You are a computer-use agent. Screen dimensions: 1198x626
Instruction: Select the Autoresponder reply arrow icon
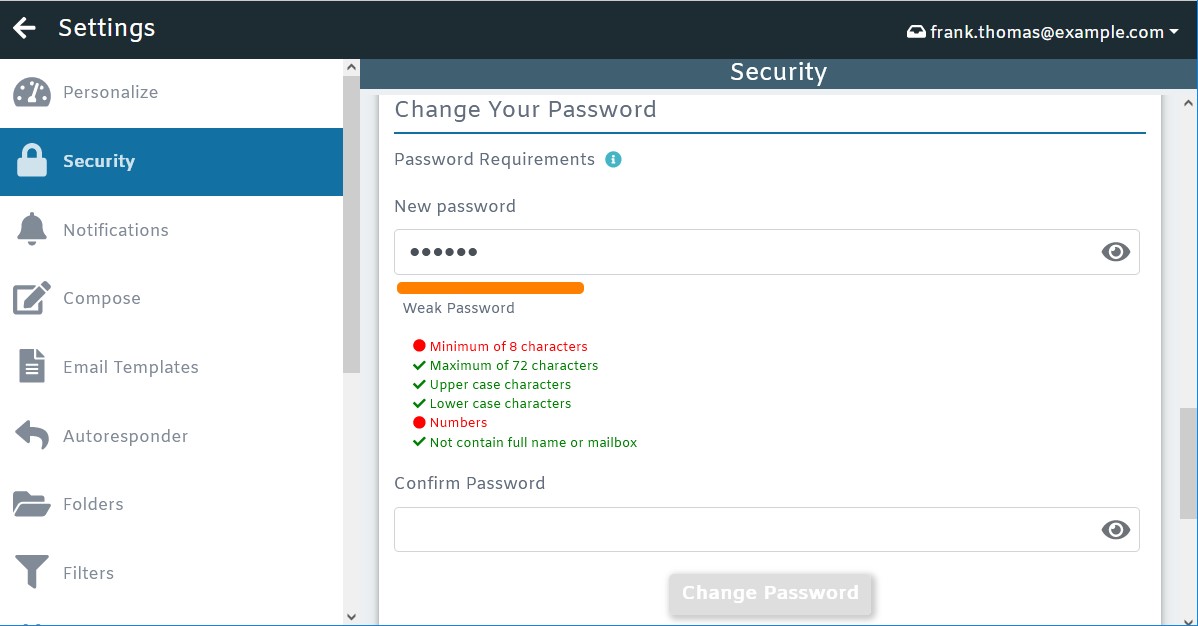(x=31, y=435)
